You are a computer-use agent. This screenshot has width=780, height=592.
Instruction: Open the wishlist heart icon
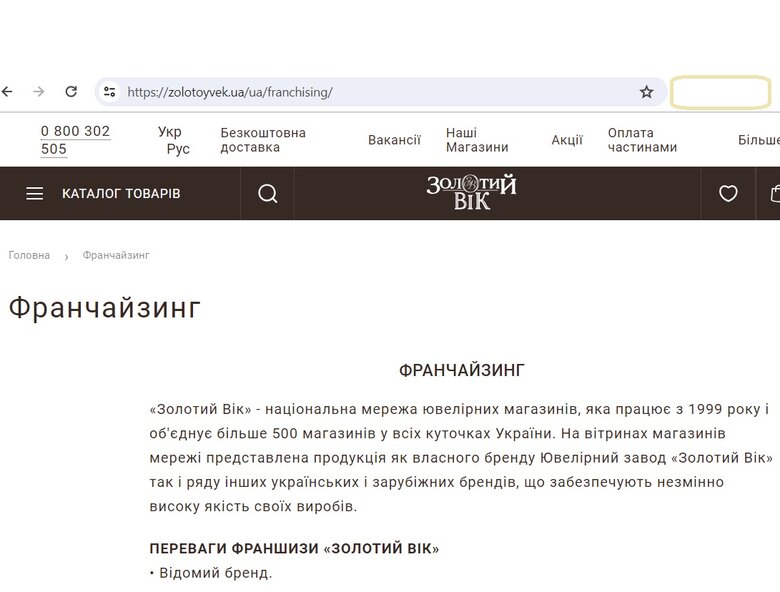[x=728, y=194]
